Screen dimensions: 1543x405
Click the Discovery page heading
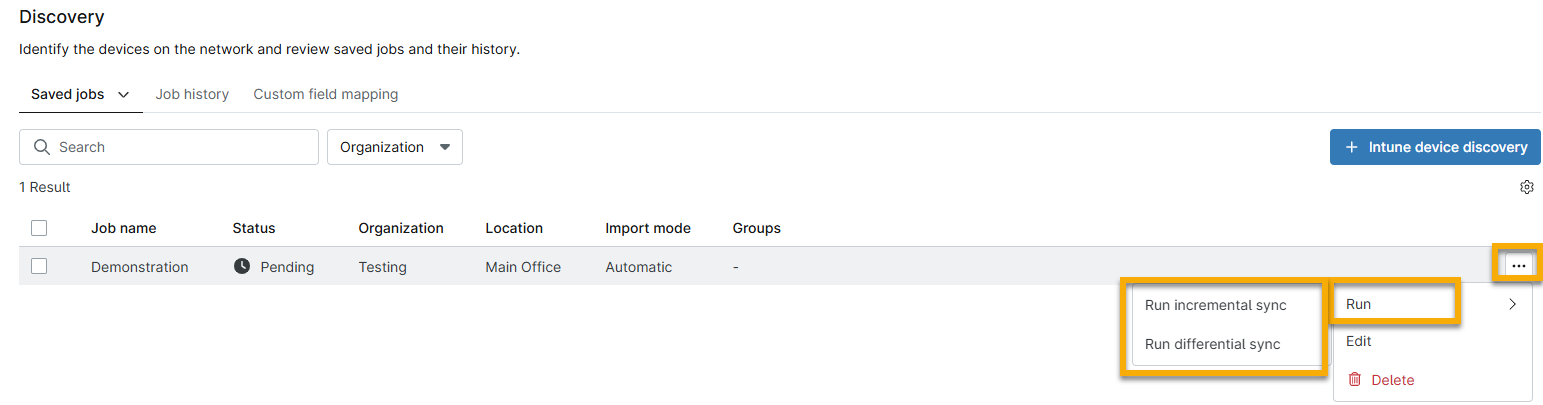point(62,17)
